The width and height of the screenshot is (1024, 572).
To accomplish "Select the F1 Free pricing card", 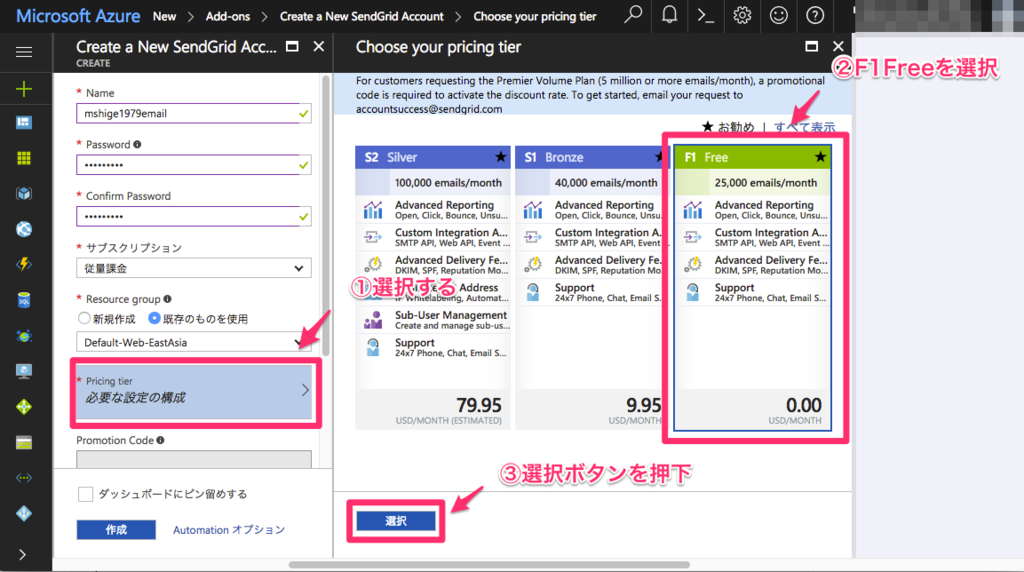I will point(752,287).
